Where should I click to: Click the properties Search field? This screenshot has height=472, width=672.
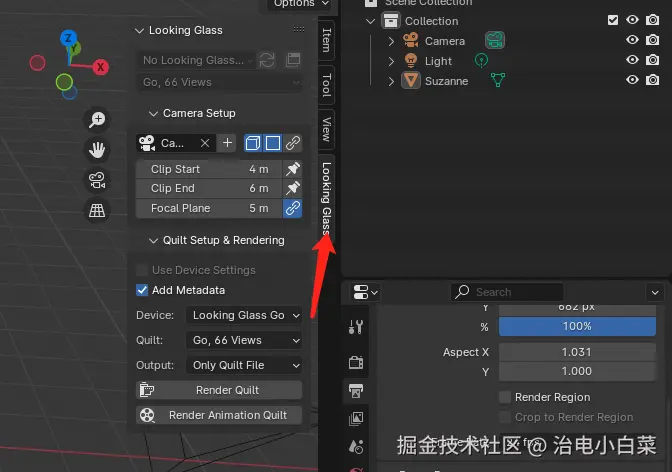pos(507,292)
